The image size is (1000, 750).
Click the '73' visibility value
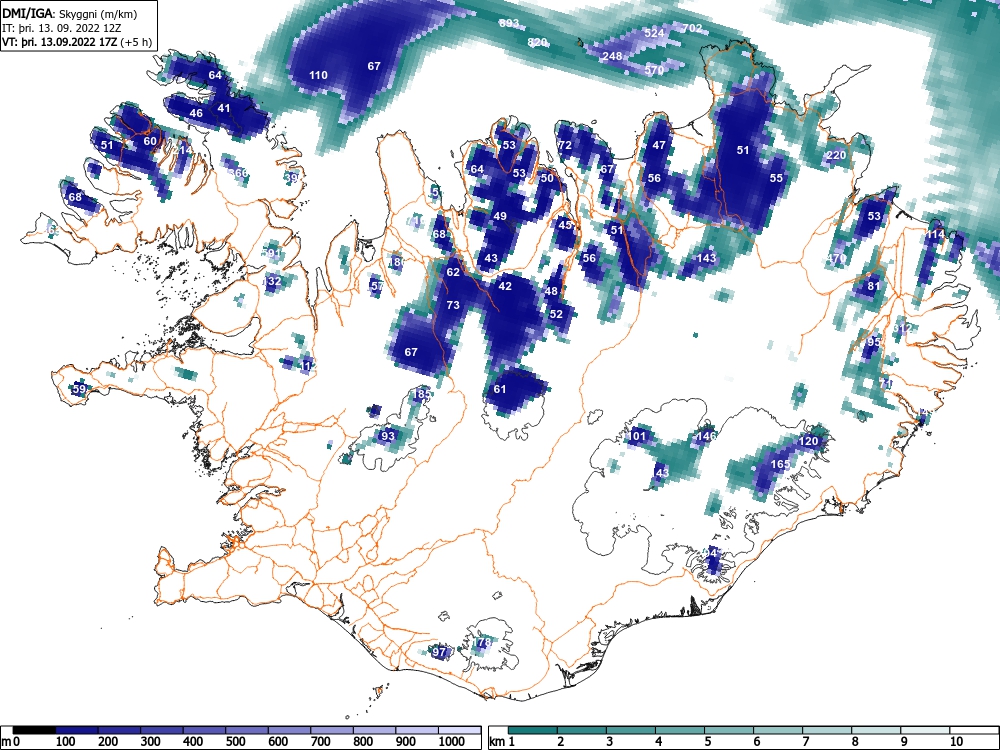453,305
